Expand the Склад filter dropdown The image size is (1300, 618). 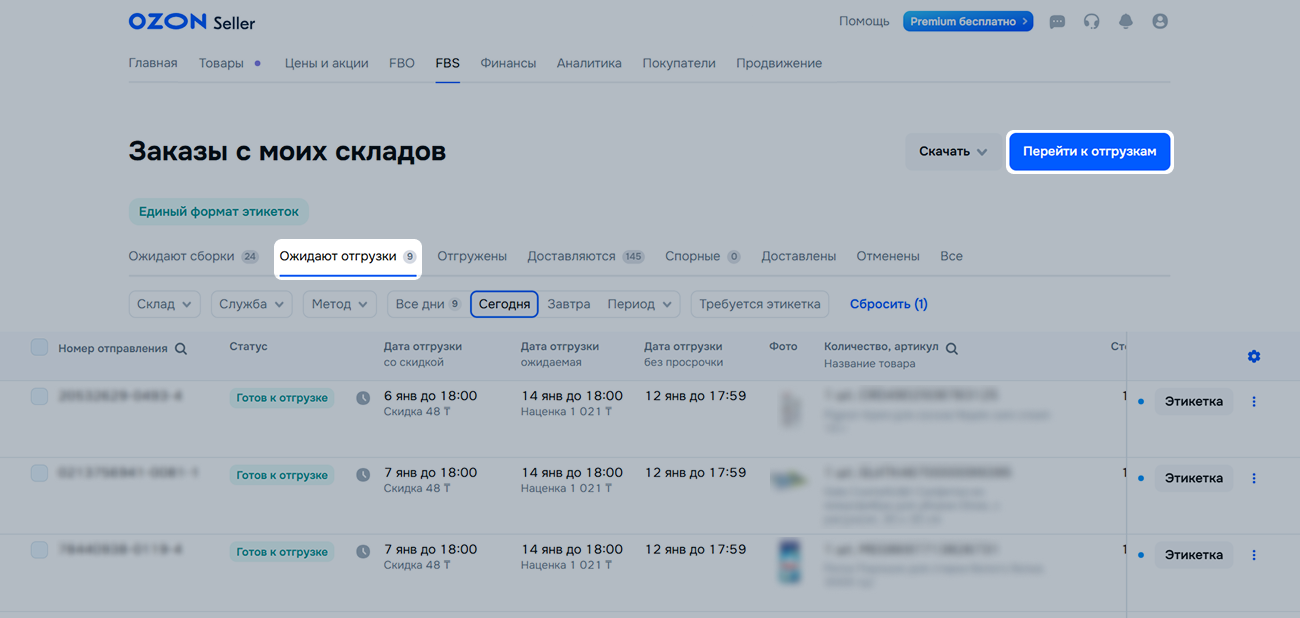tap(164, 304)
